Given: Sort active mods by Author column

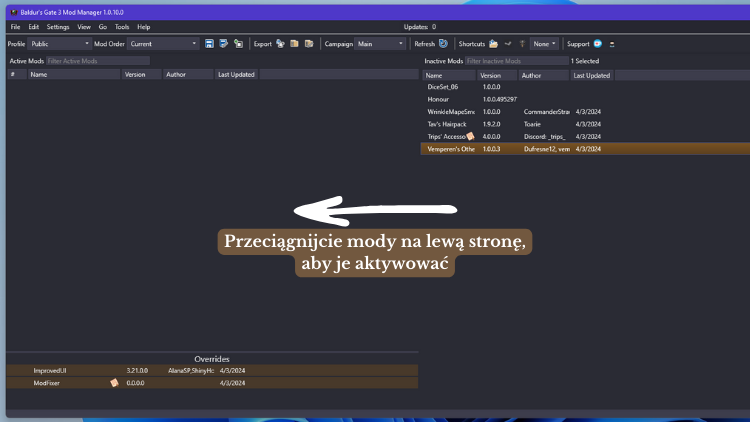Looking at the screenshot, I should tap(188, 74).
